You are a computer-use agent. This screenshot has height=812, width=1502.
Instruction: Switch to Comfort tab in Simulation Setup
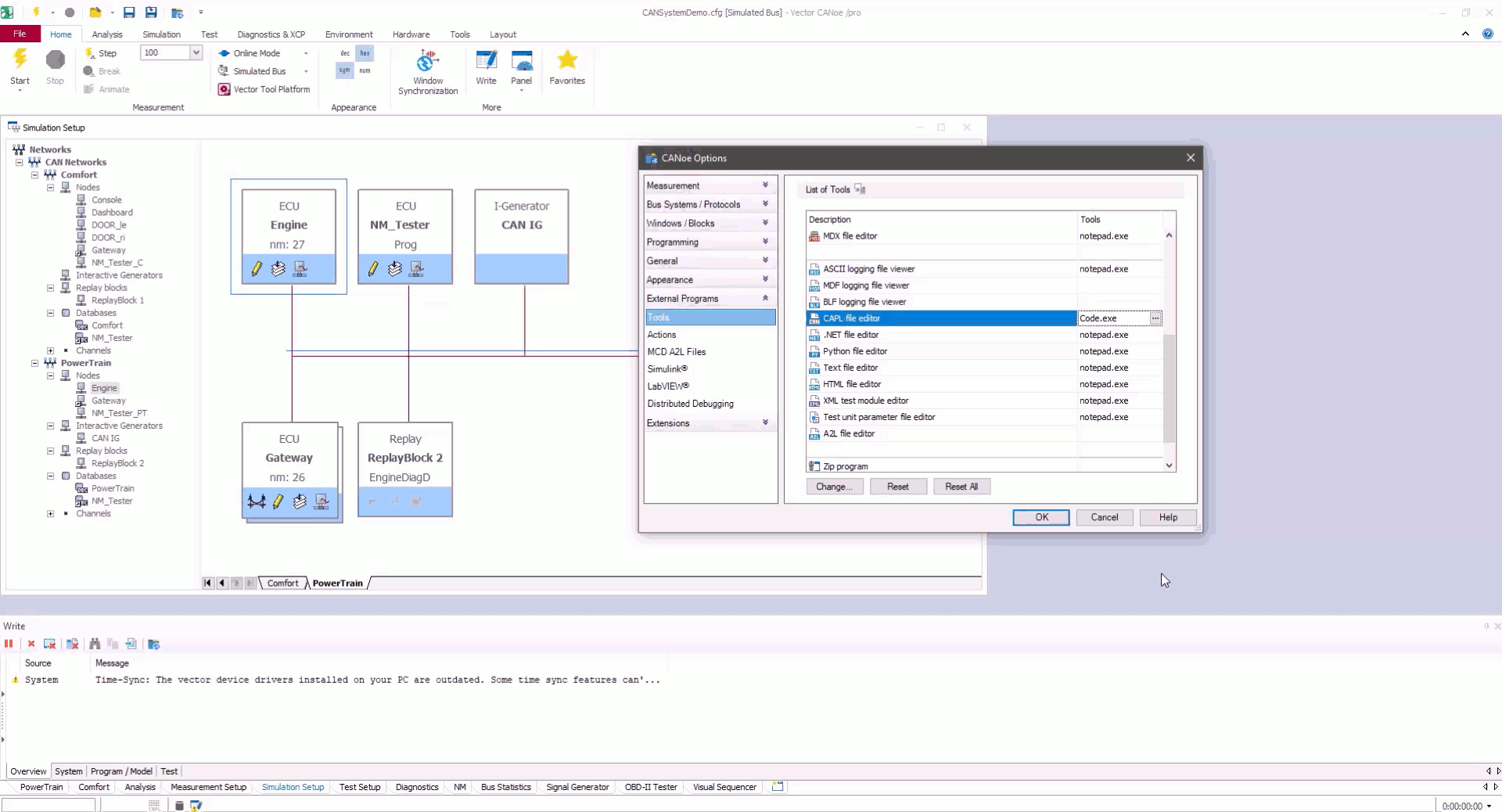pos(282,583)
